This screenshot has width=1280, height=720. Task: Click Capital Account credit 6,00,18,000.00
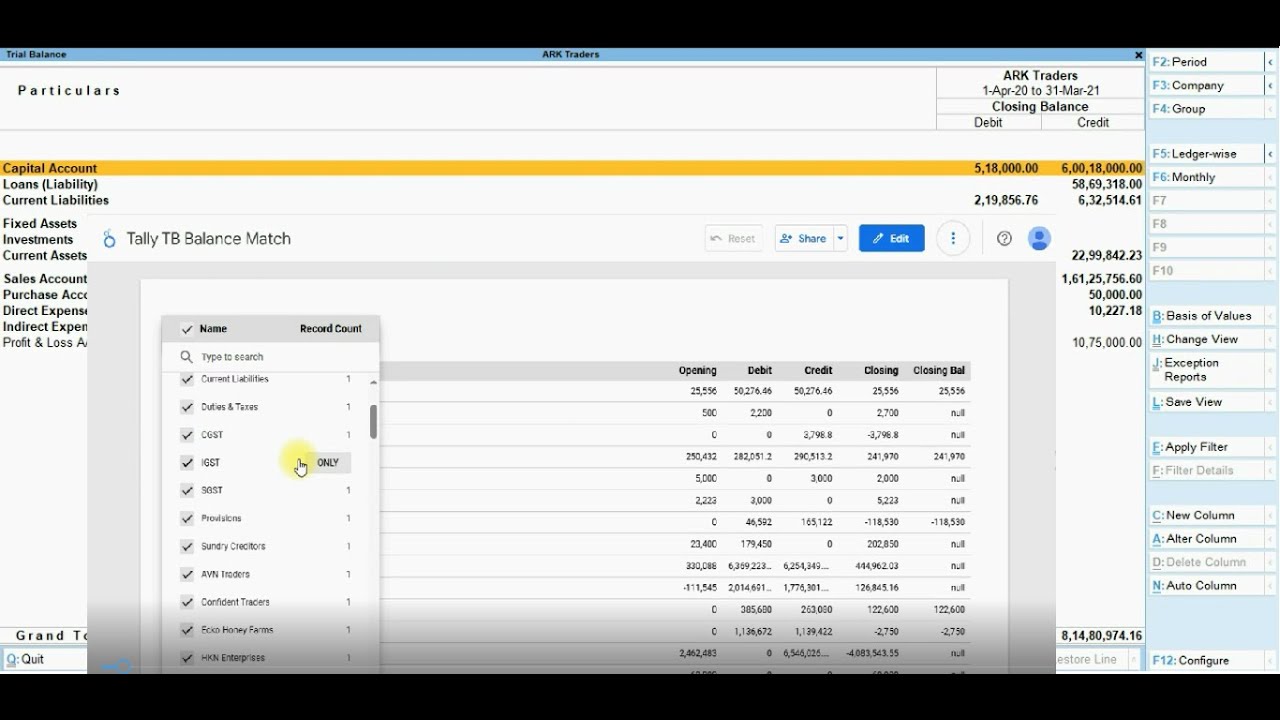point(1102,168)
